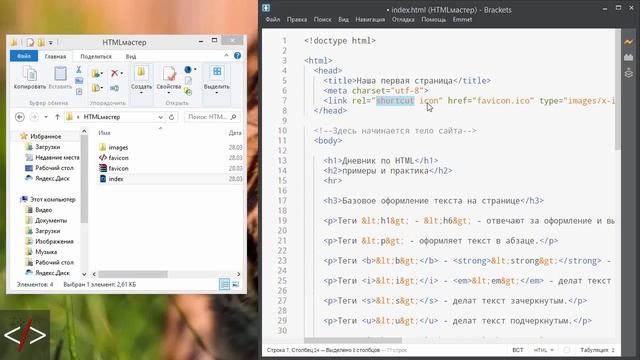Open the Вид menu in Brackets
Image resolution: width=640 pixels, height=360 pixels.
tap(343, 20)
